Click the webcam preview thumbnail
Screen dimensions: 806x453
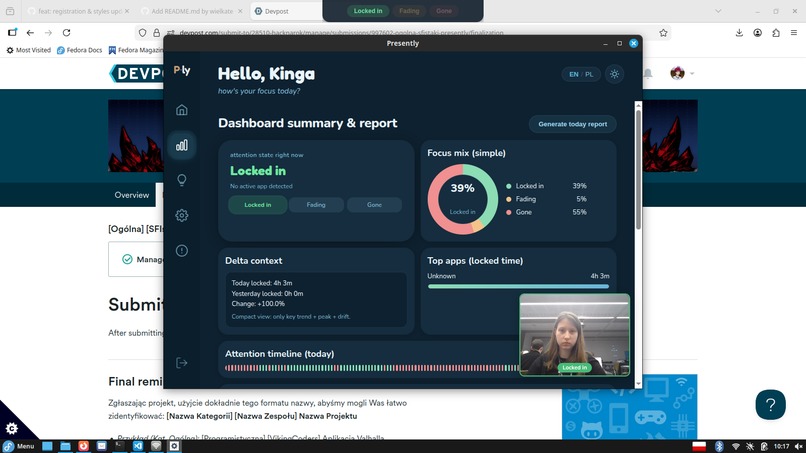pyautogui.click(x=574, y=335)
